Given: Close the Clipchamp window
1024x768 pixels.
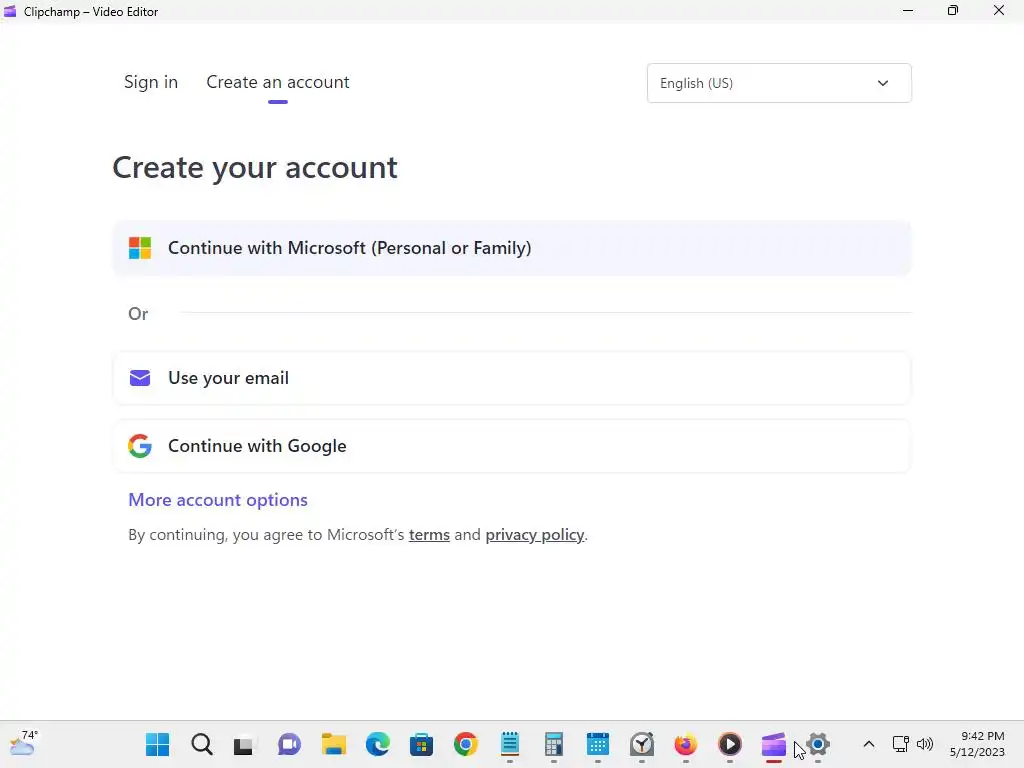Looking at the screenshot, I should pyautogui.click(x=999, y=11).
